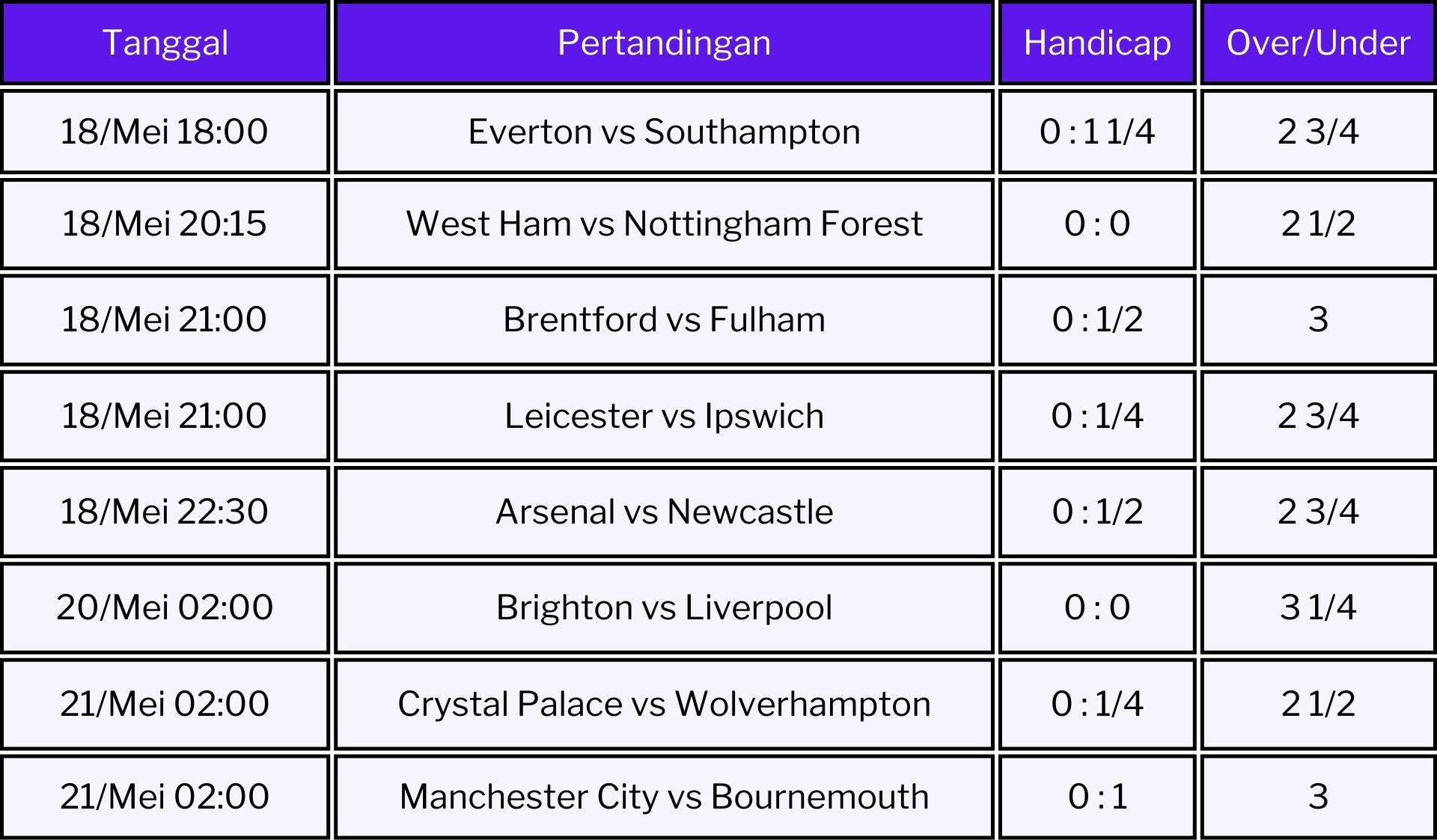The height and width of the screenshot is (840, 1437).
Task: Select the 0 : 1 handicap for Manchester City
Action: point(1097,797)
